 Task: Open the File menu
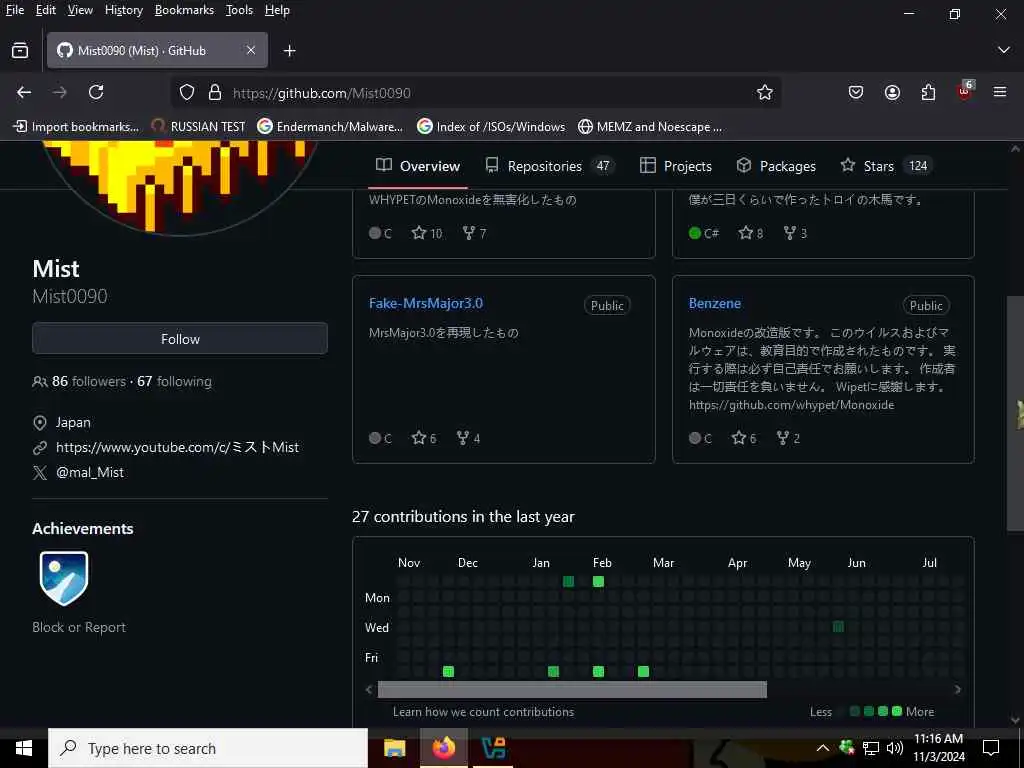point(15,10)
